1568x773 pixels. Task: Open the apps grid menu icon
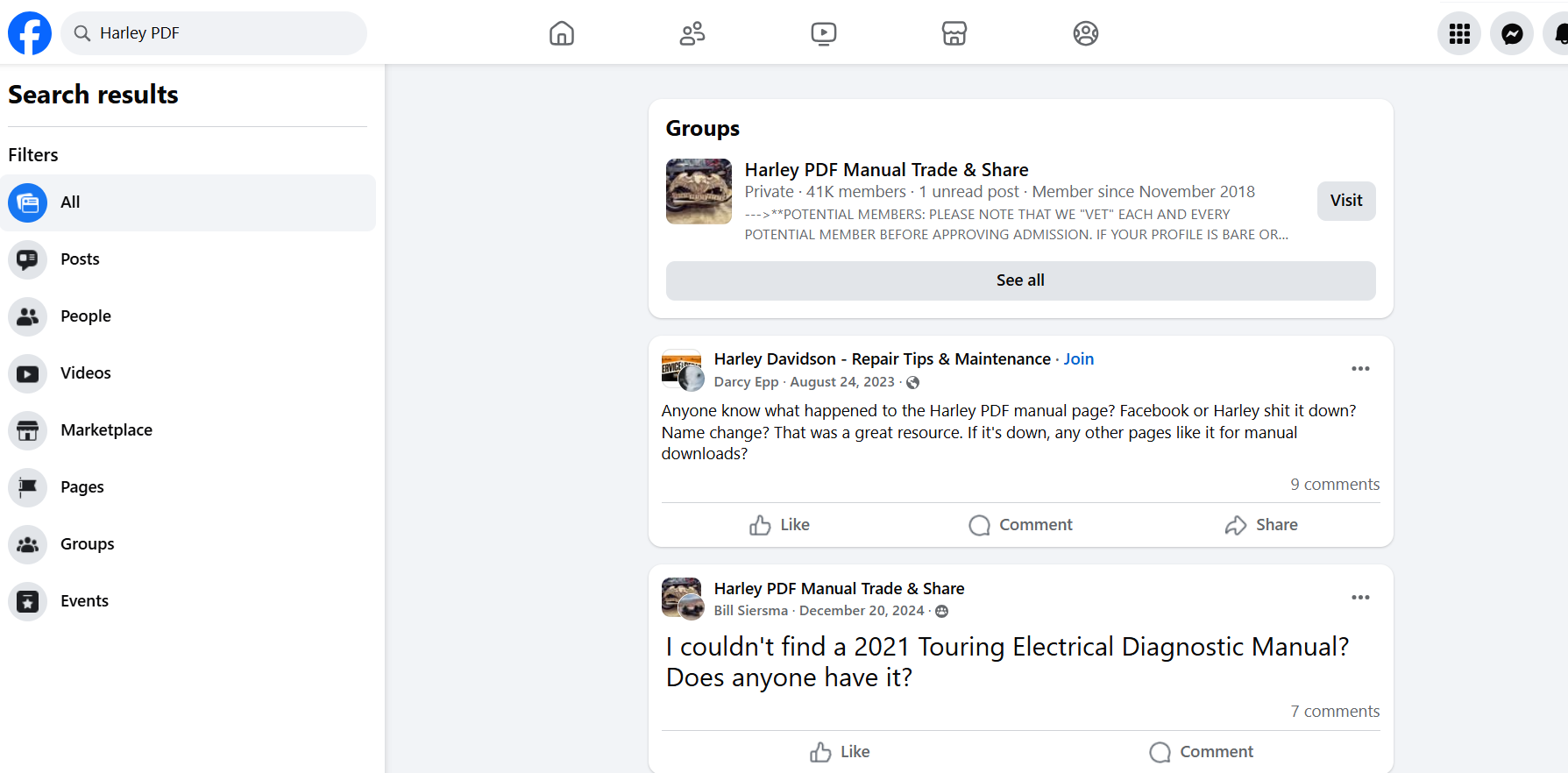click(1458, 33)
